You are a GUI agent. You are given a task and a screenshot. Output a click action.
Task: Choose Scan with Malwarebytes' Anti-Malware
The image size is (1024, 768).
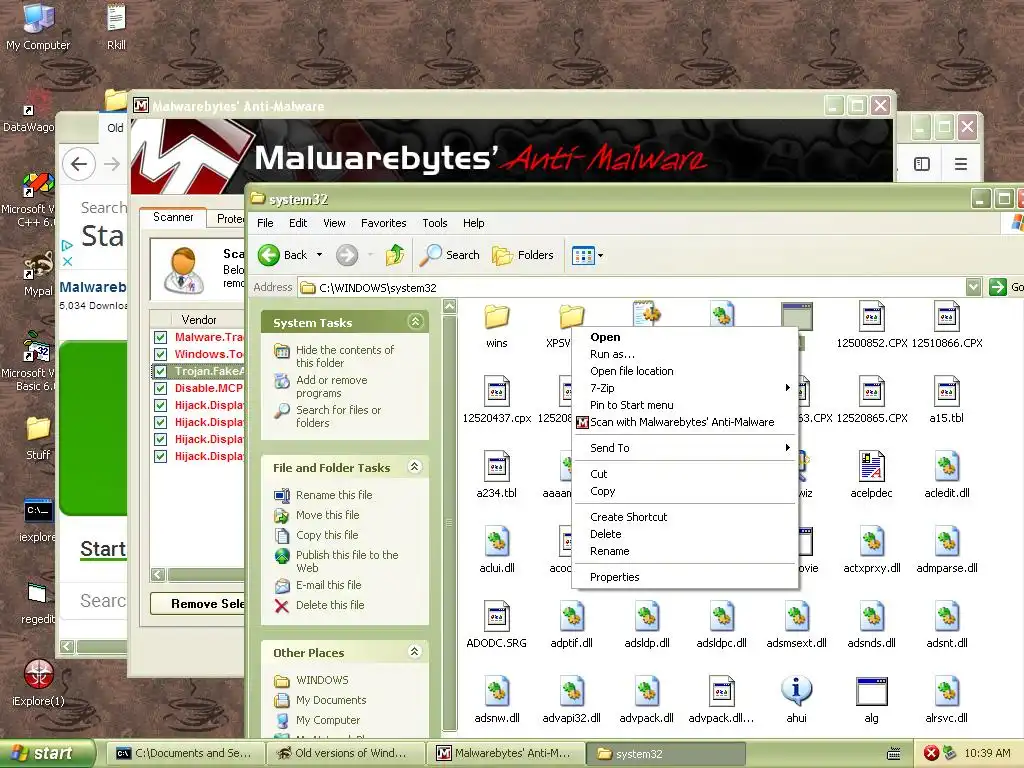click(x=684, y=422)
